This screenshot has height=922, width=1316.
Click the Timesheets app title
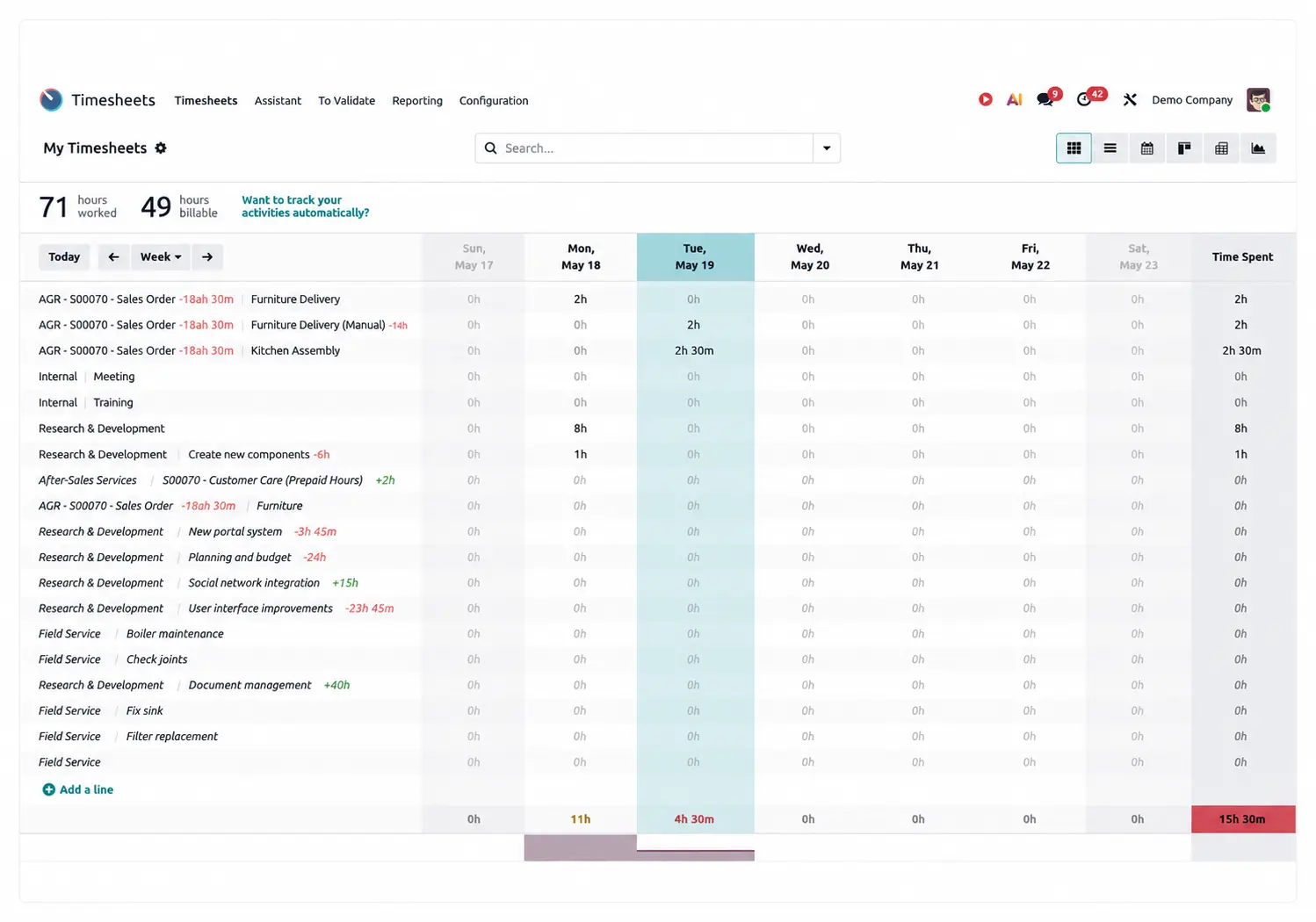point(113,100)
